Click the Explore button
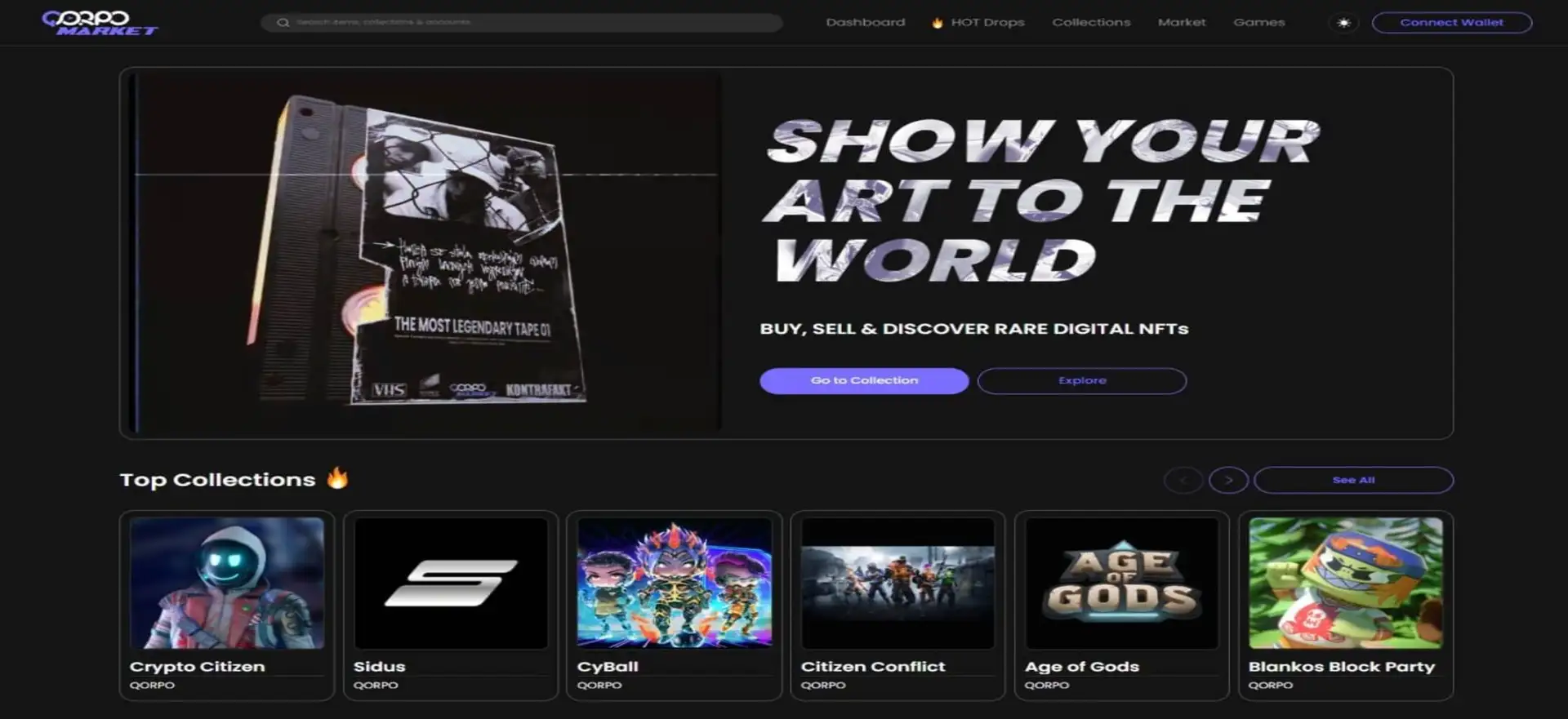Image resolution: width=1568 pixels, height=719 pixels. (x=1081, y=380)
